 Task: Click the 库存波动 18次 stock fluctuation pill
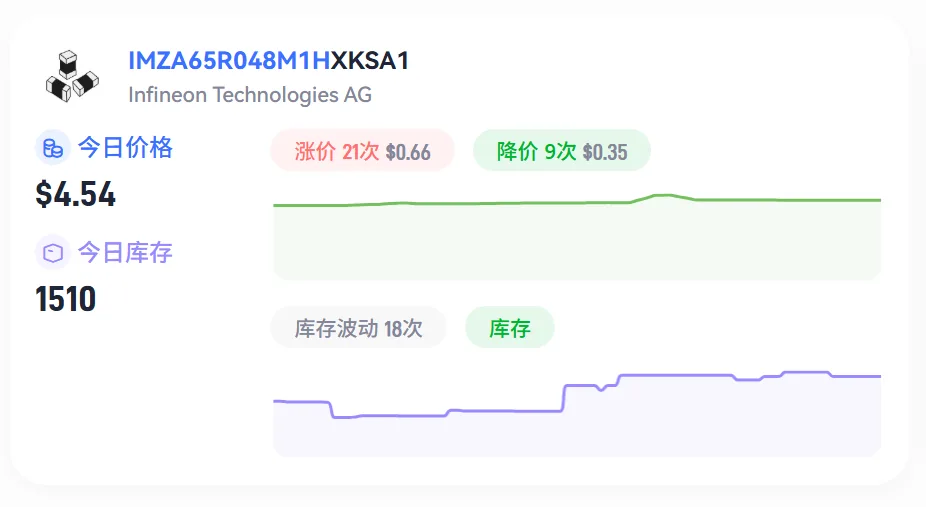click(358, 328)
